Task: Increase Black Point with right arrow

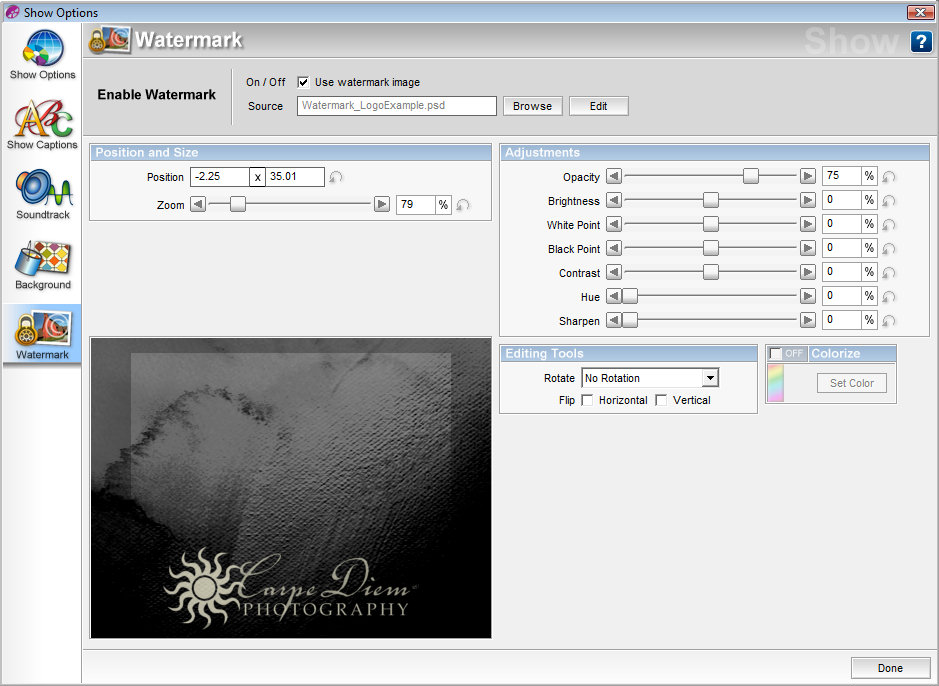Action: tap(808, 248)
